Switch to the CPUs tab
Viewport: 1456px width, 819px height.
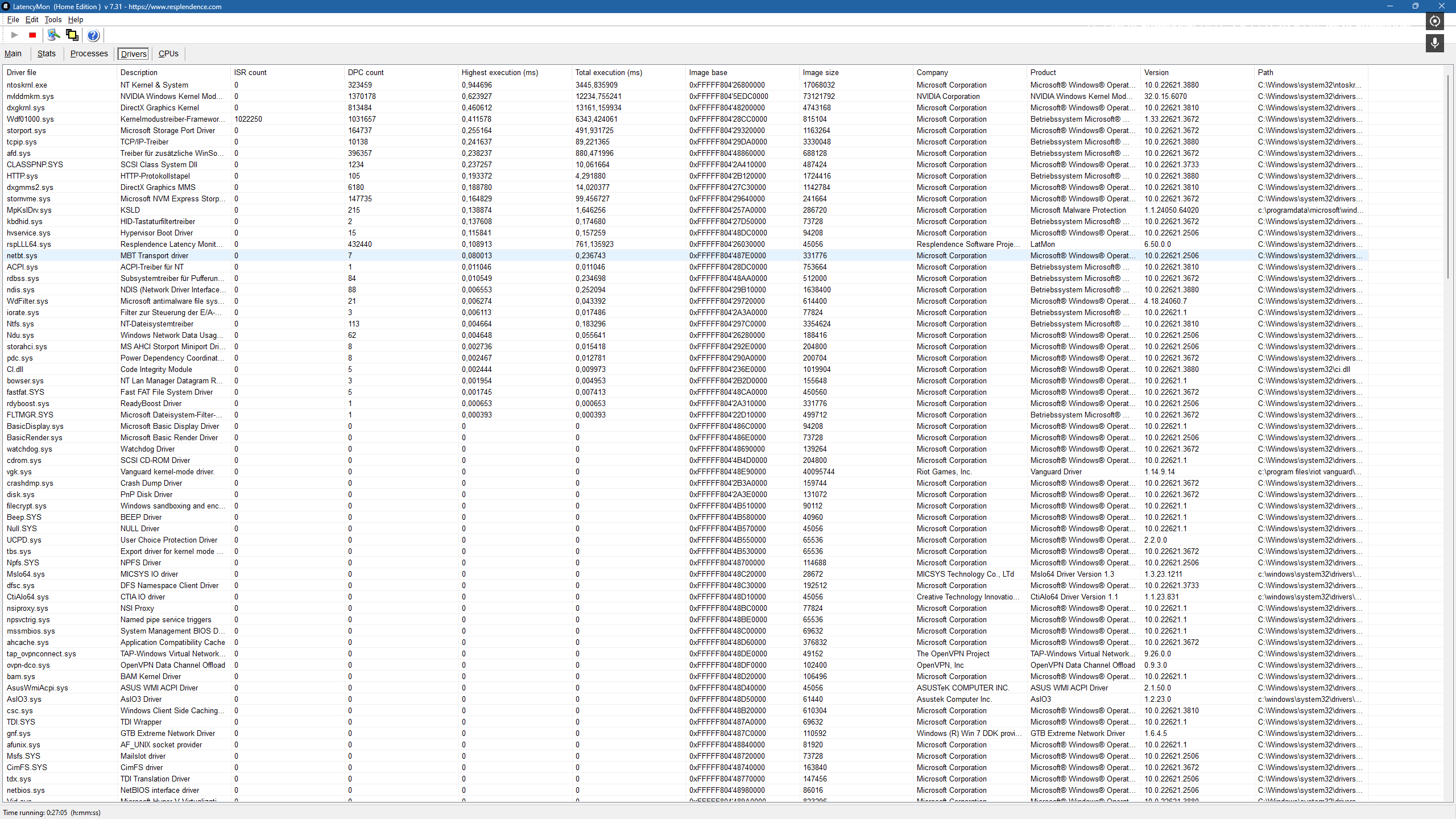168,53
